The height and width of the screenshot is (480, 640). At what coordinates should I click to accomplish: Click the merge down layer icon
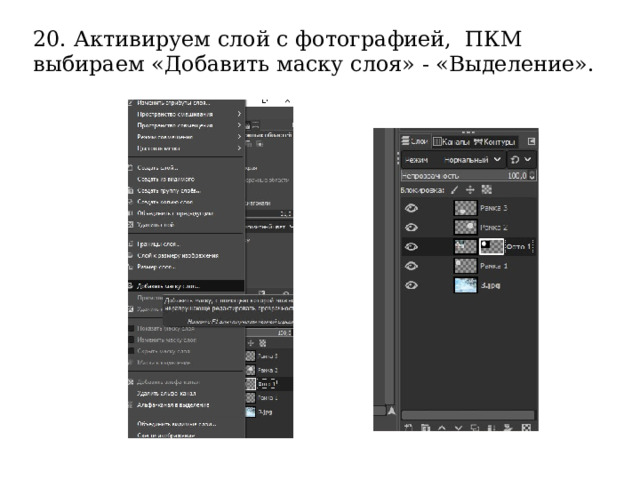(x=491, y=427)
